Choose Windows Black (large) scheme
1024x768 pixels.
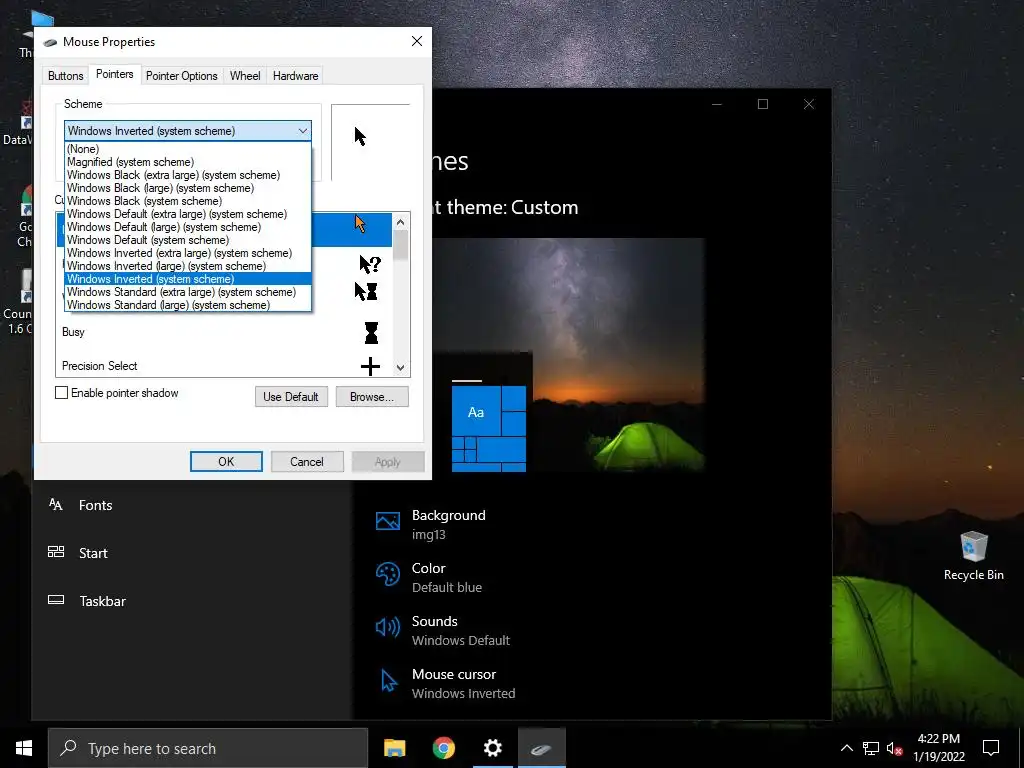coord(188,188)
